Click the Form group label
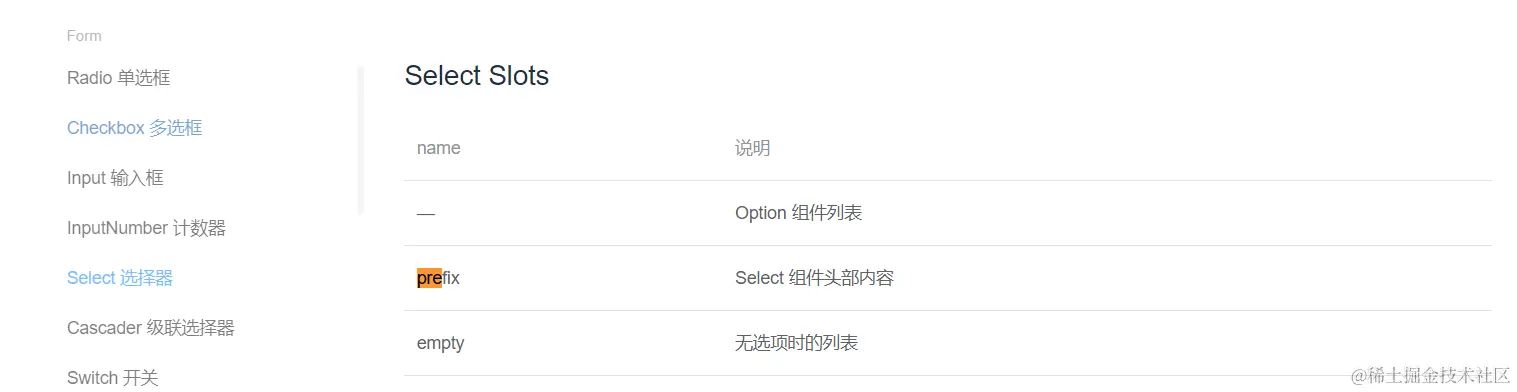 click(x=84, y=36)
